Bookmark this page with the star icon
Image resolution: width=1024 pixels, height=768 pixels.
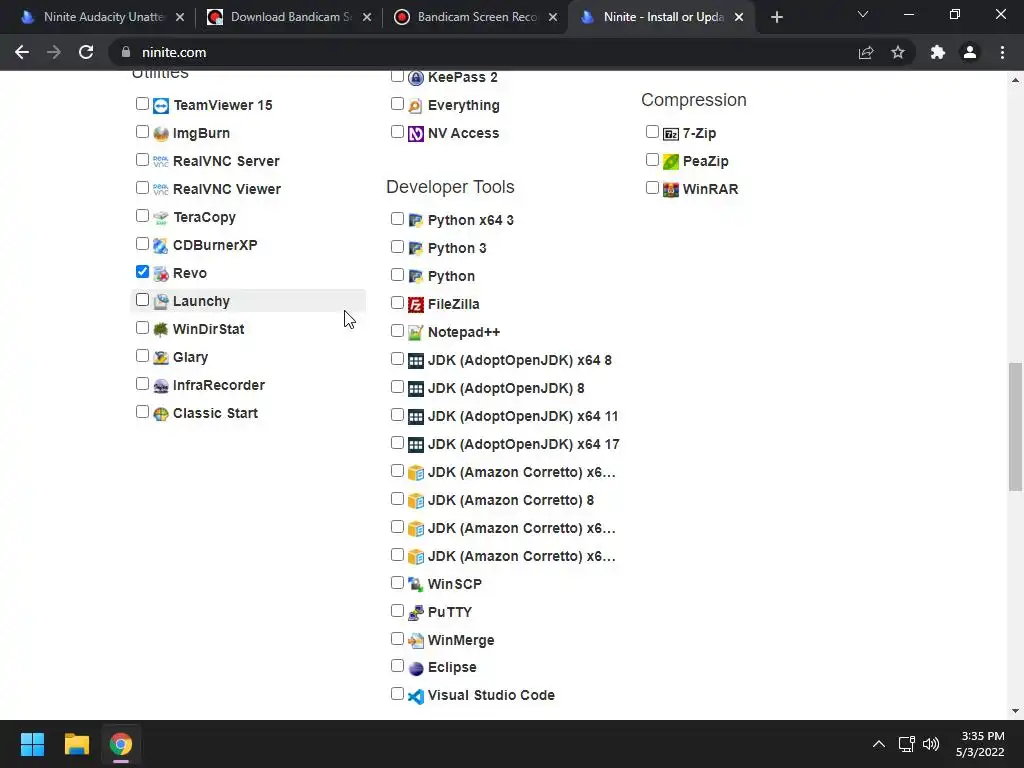[898, 52]
